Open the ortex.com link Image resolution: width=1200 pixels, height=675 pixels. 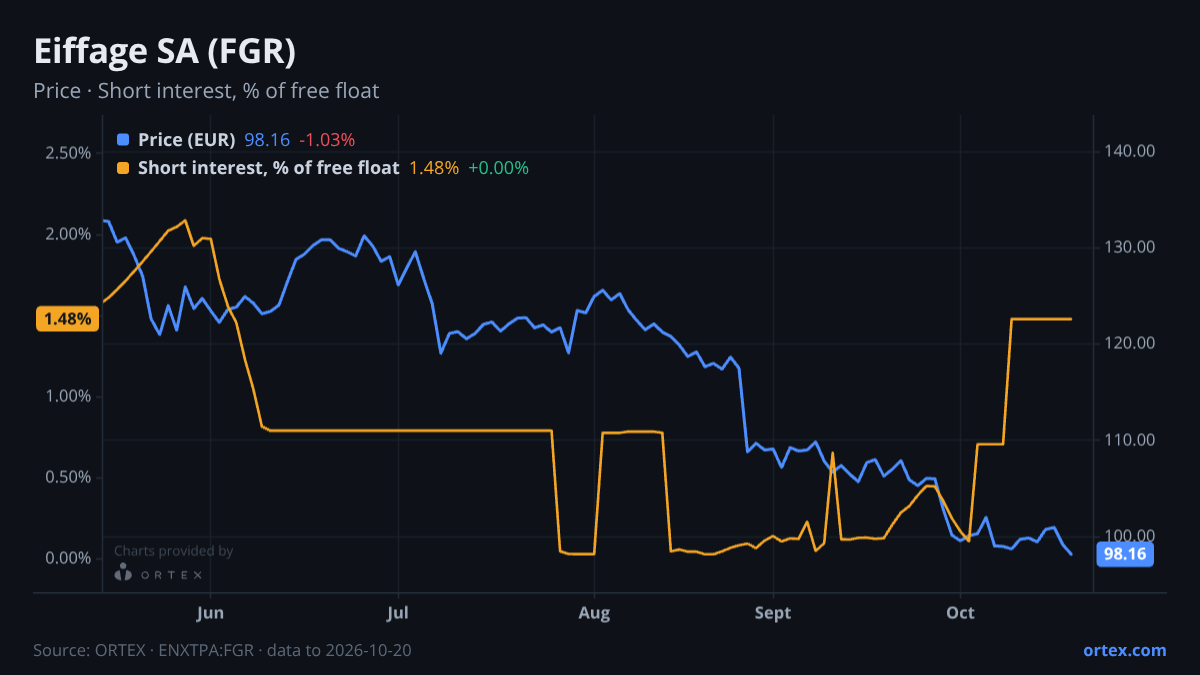tap(1125, 650)
